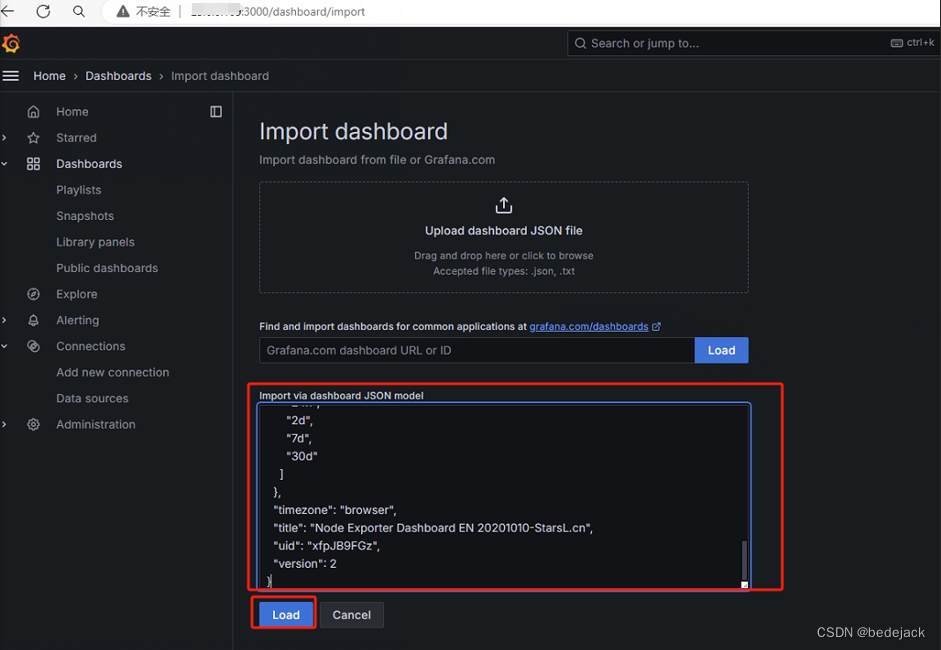Click the Grafana logo icon
Screen dimensions: 941x650
click(11, 44)
